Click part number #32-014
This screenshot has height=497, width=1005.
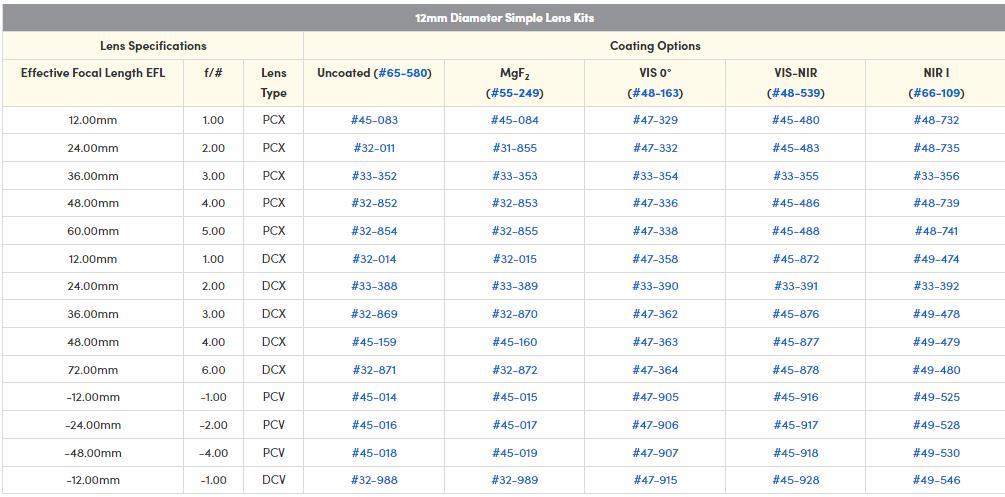pos(374,259)
